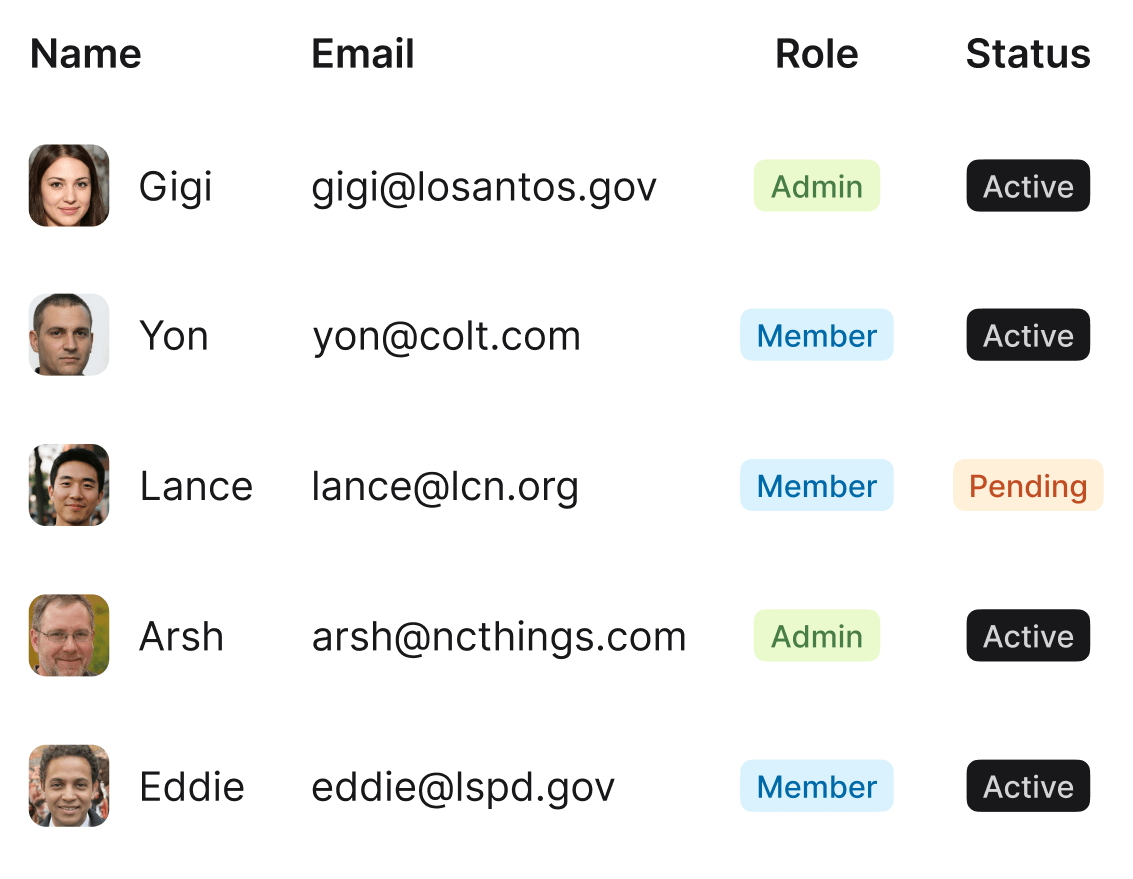This screenshot has height=879, width=1133.
Task: Select Lance's Pending status badge
Action: (1028, 486)
